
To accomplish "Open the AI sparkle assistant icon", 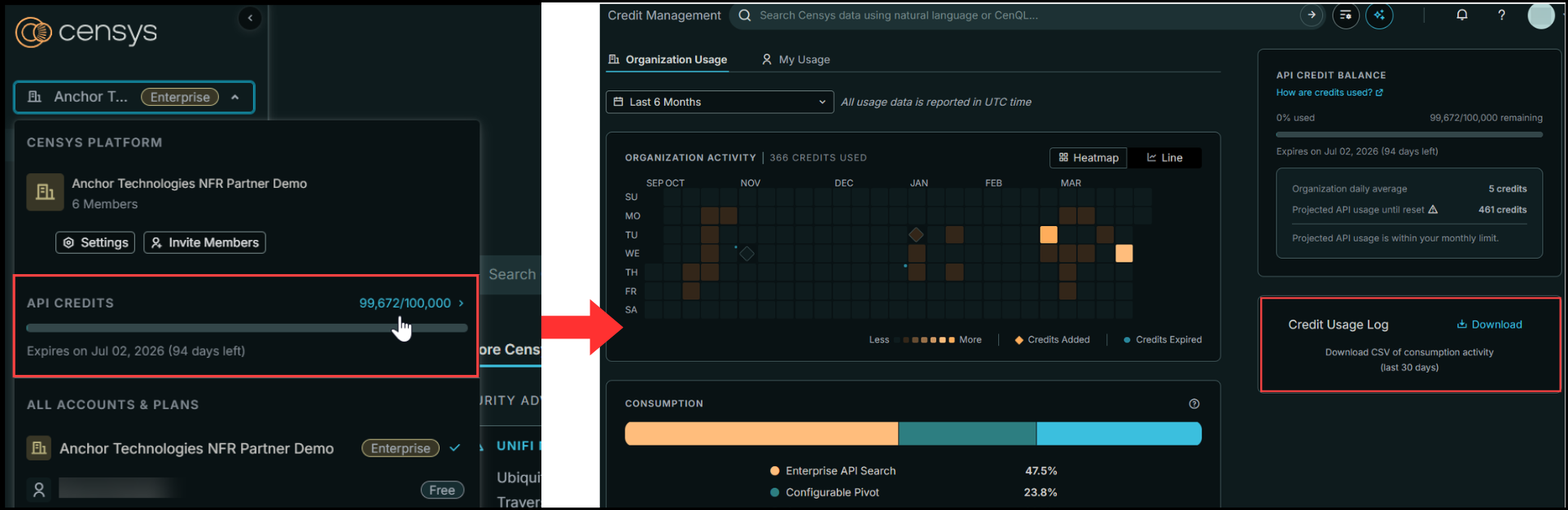I will (1379, 15).
